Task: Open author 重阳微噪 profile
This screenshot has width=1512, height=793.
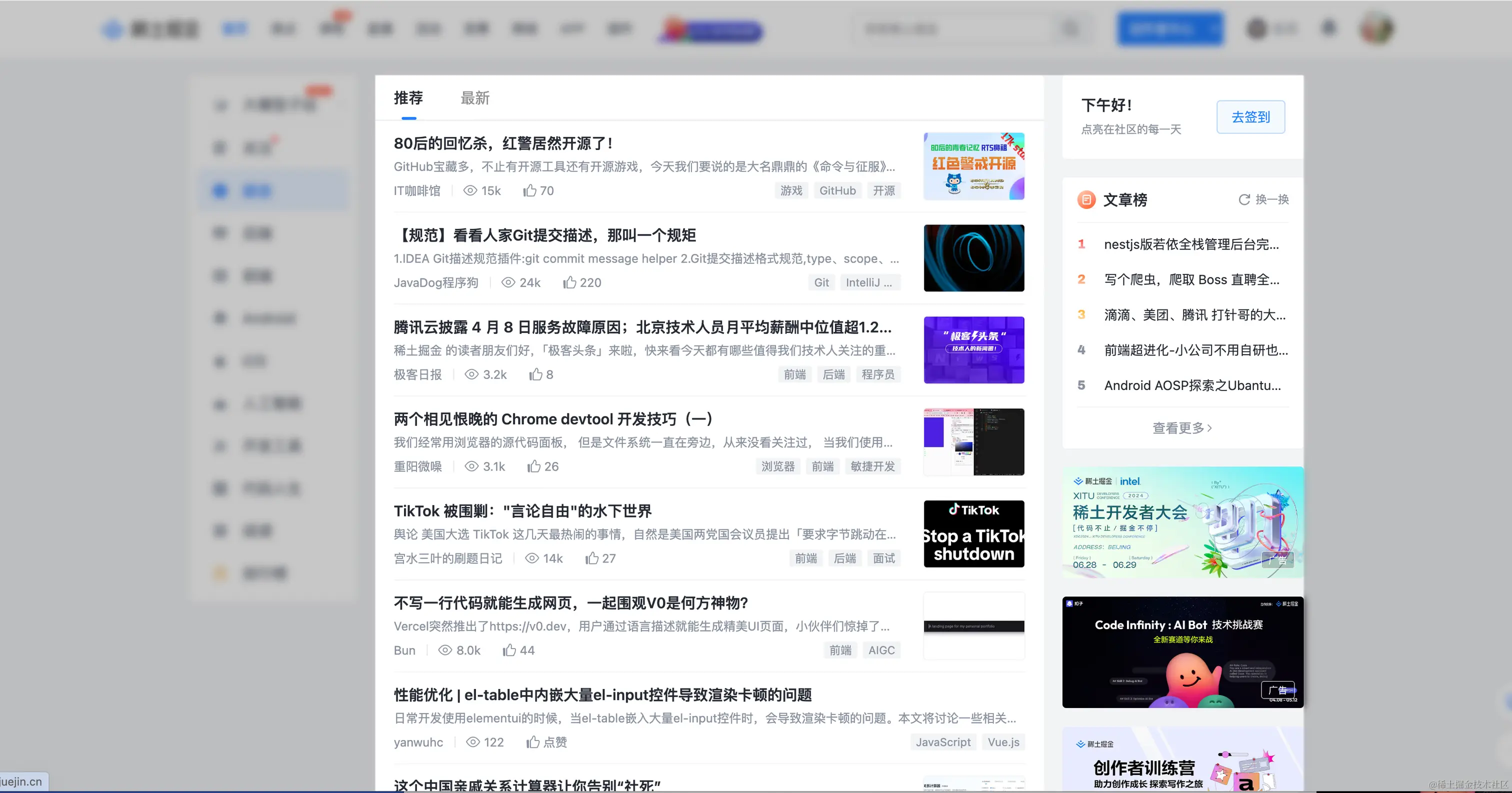Action: (417, 466)
